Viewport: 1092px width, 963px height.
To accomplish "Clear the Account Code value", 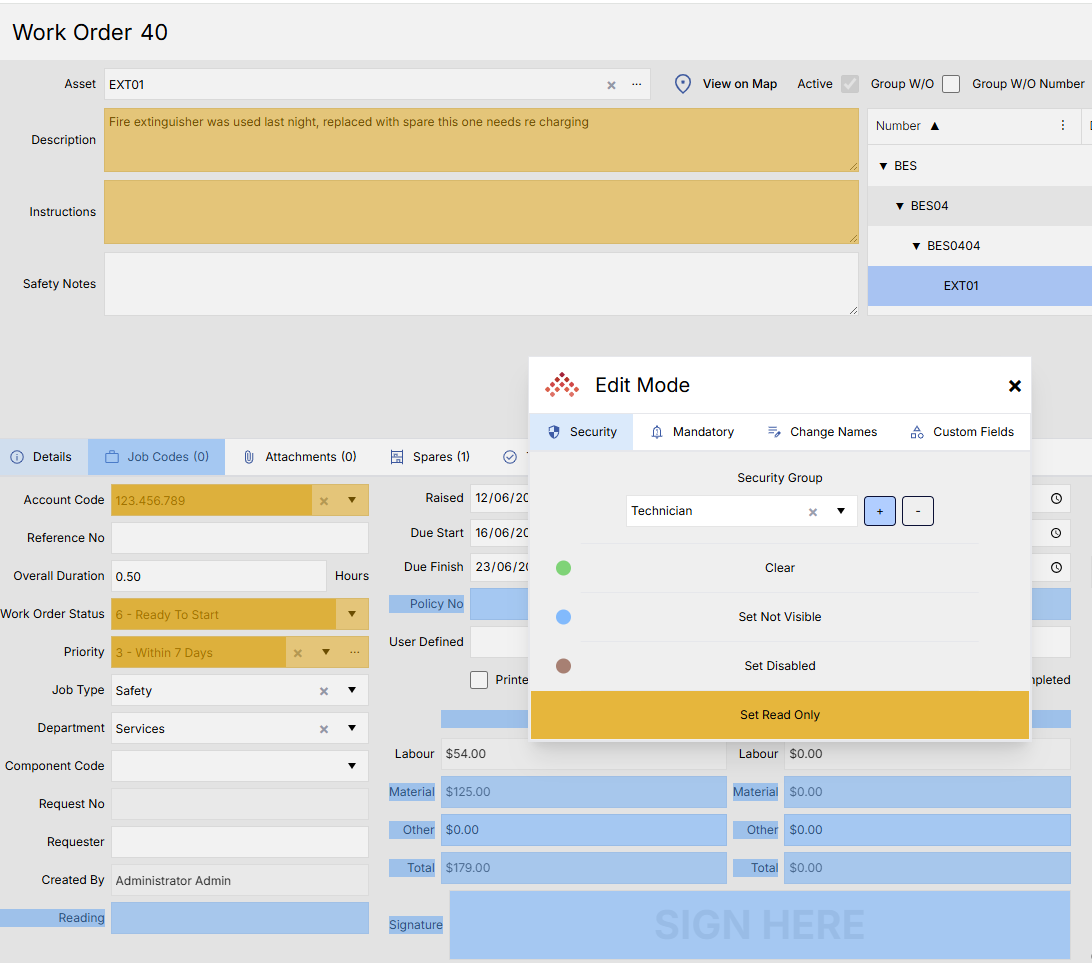I will coord(323,501).
